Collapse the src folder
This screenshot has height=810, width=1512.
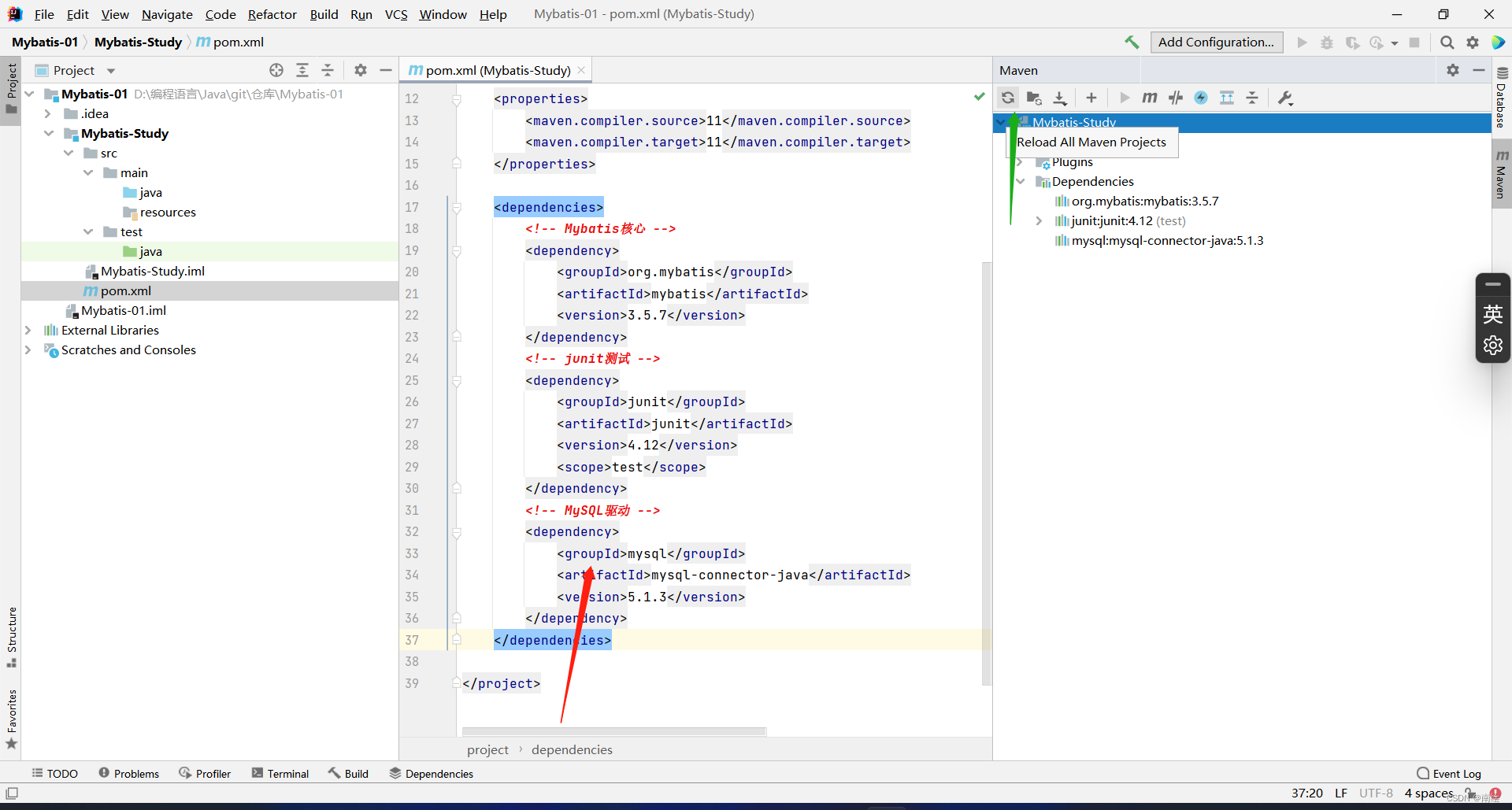click(x=69, y=153)
